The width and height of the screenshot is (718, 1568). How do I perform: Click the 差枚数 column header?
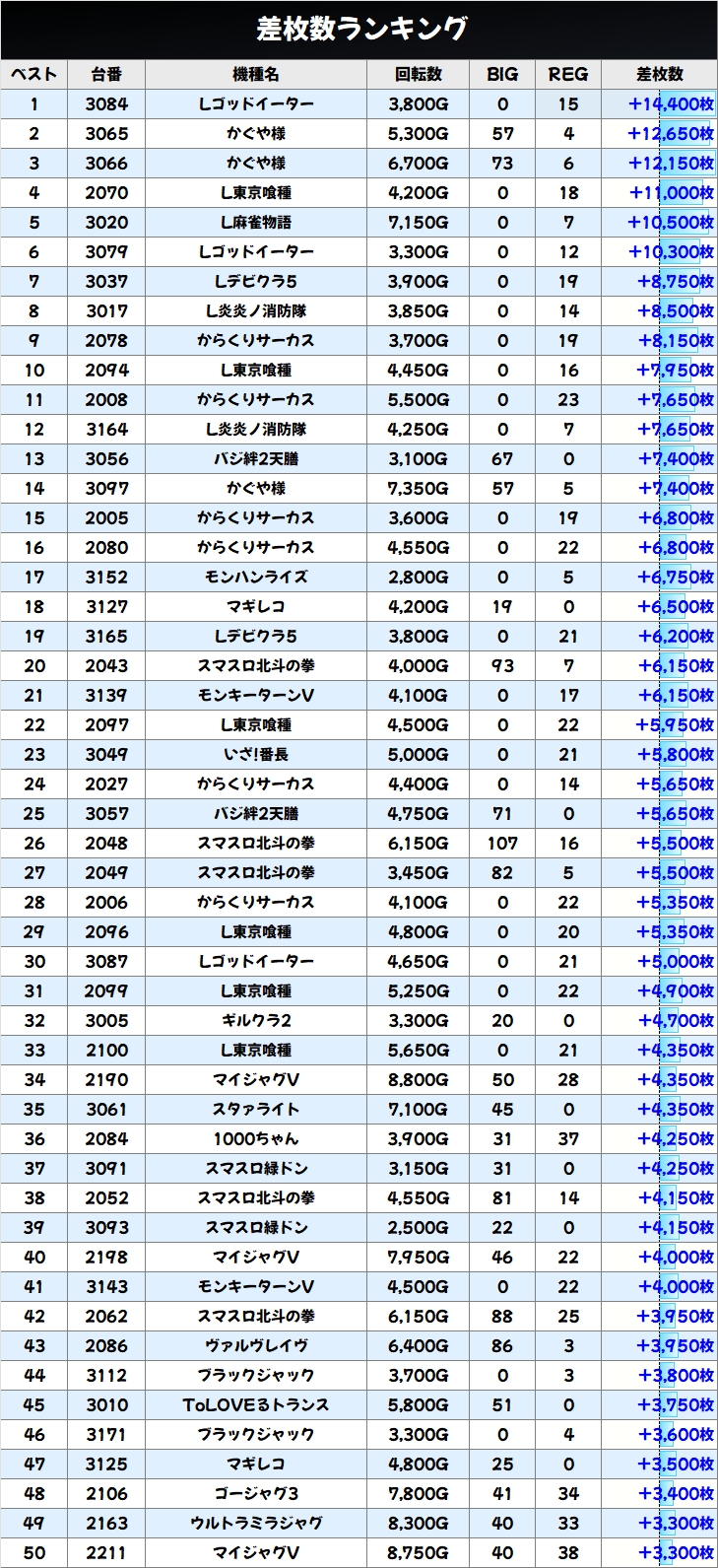659,74
